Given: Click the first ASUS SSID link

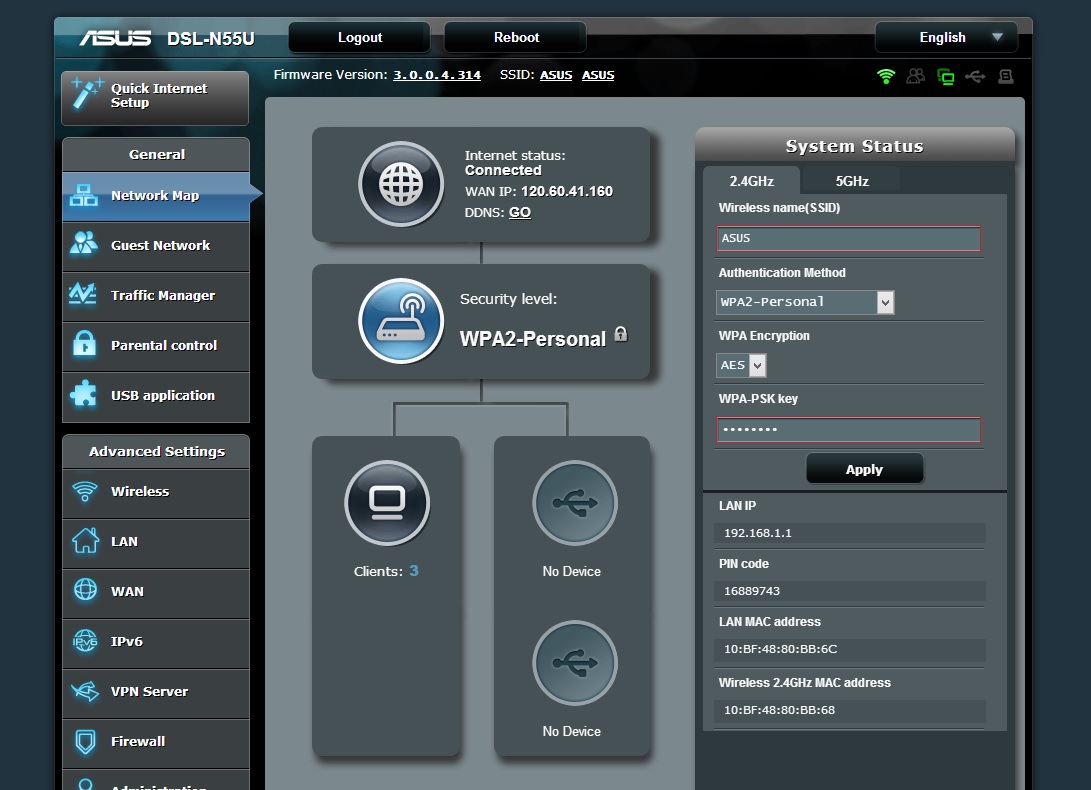Looking at the screenshot, I should click(x=556, y=75).
